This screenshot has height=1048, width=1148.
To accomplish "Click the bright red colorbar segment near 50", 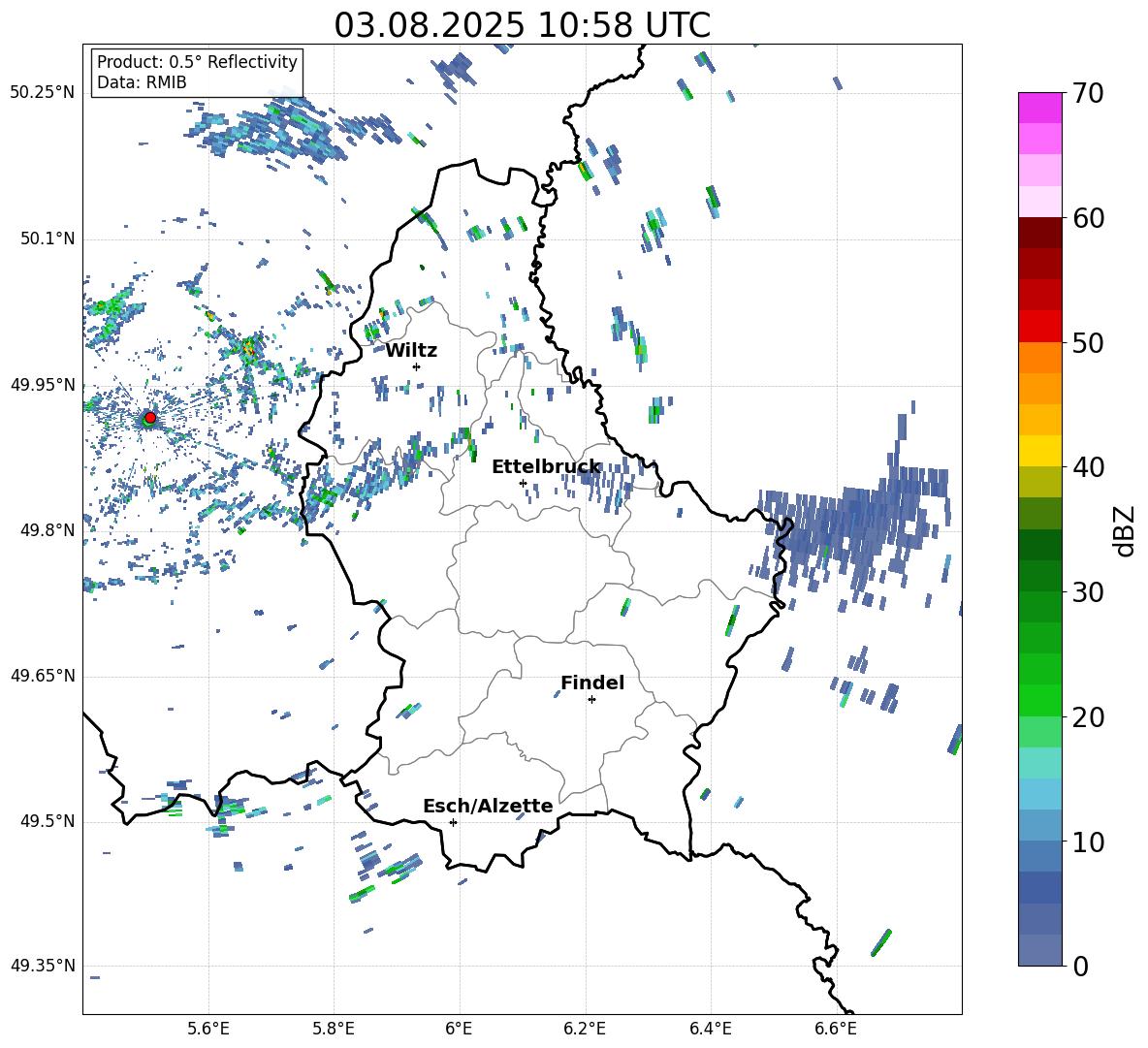I will click(x=1040, y=327).
